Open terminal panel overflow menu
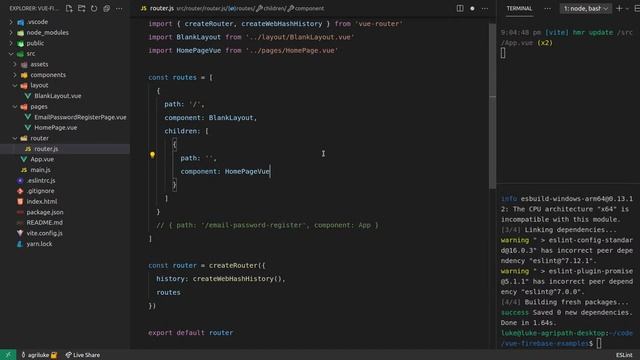640x360 pixels. point(547,8)
